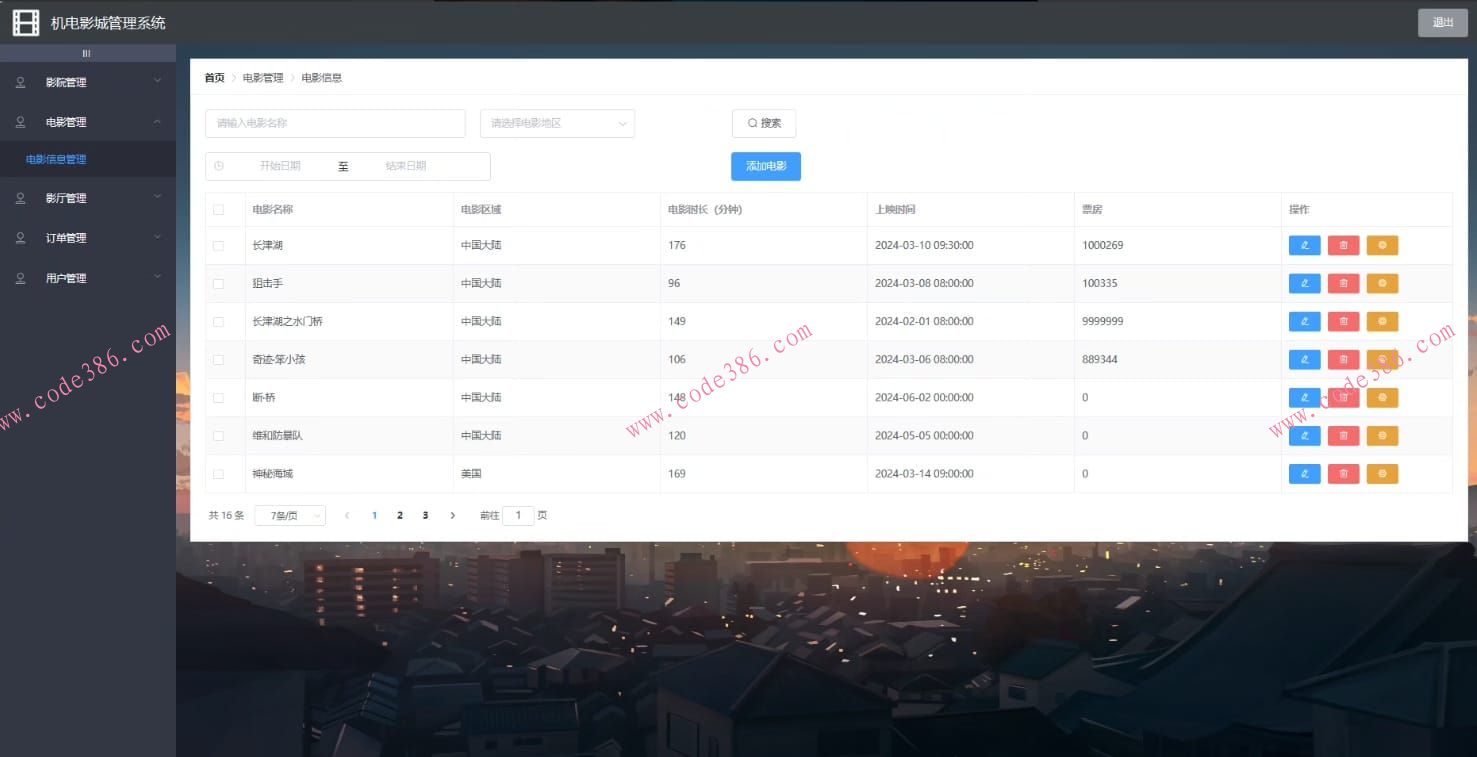
Task: Click the film logo in header
Action: coord(26,22)
